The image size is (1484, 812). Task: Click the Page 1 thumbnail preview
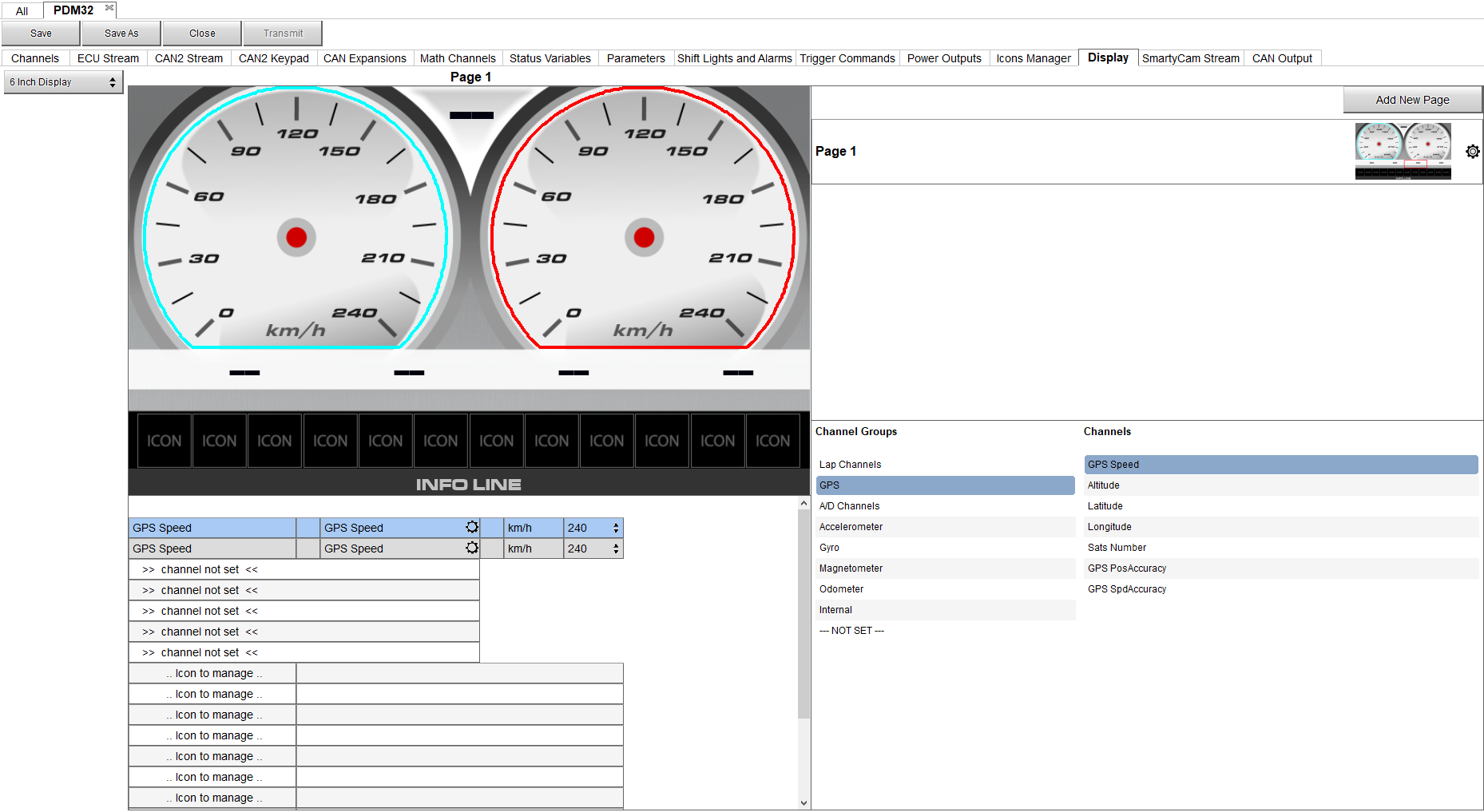pyautogui.click(x=1403, y=151)
